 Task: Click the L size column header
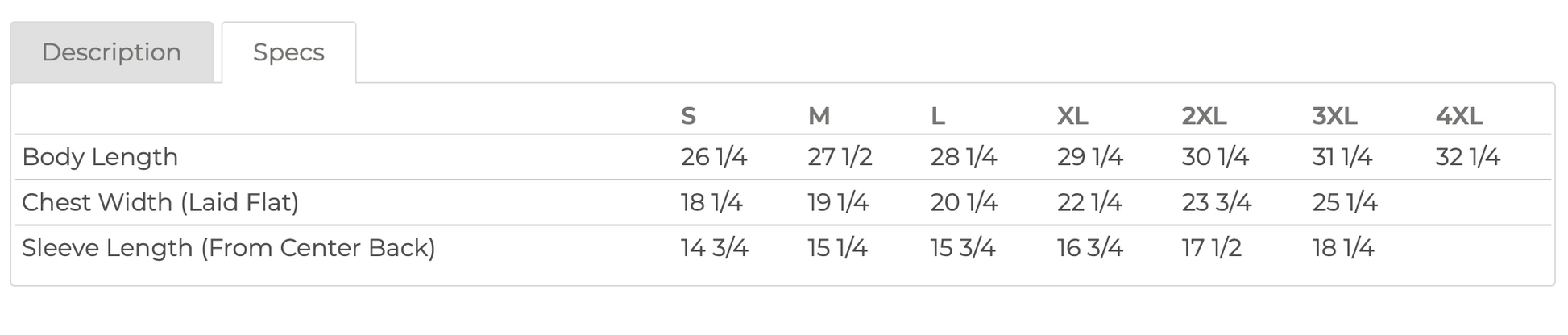[x=937, y=116]
